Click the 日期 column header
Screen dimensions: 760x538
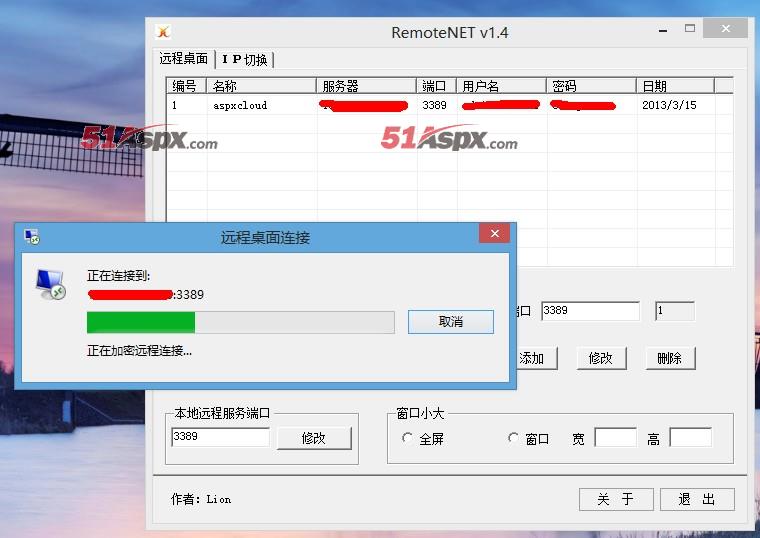[675, 86]
